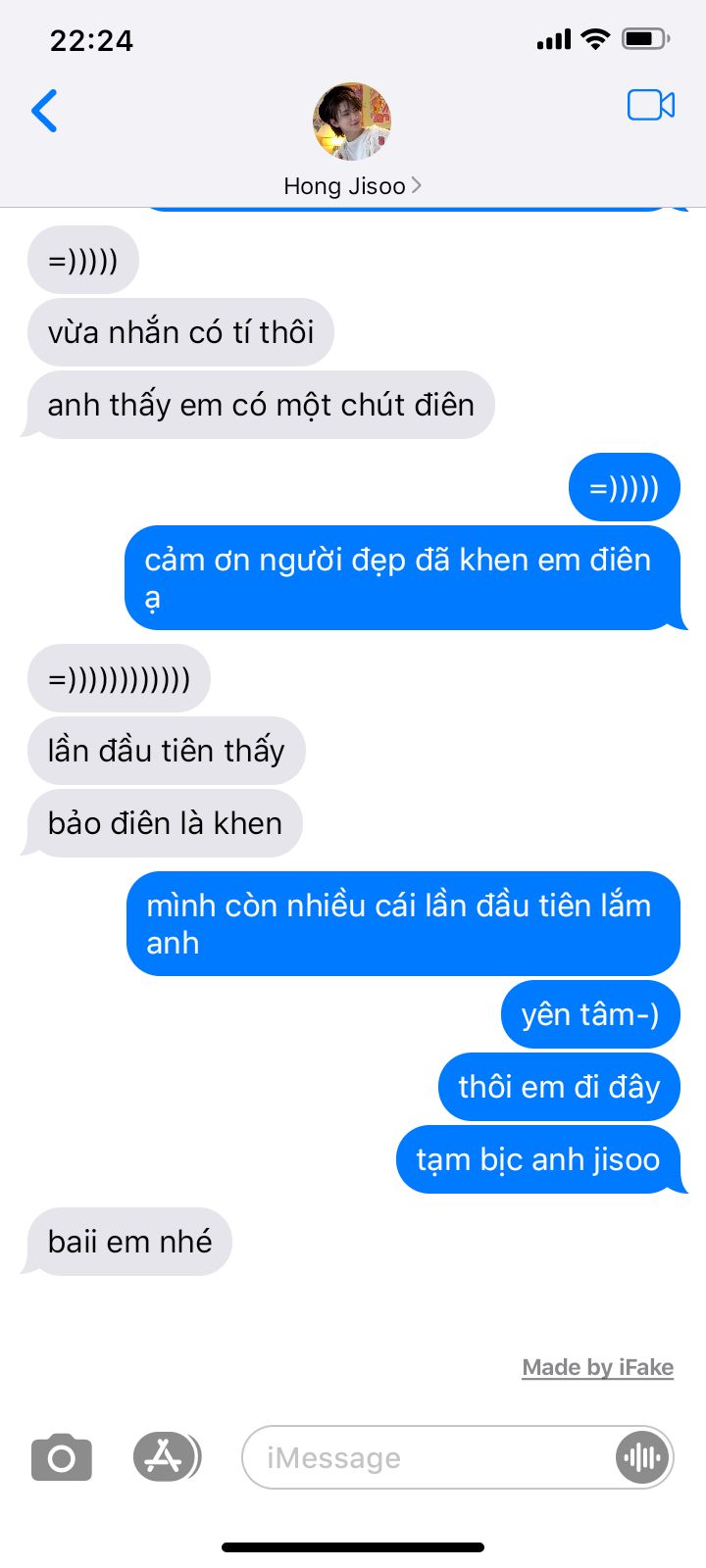Select message 'tạm bịc anh jisoo'
Viewport: 706px width, 1568px height.
tap(538, 1159)
